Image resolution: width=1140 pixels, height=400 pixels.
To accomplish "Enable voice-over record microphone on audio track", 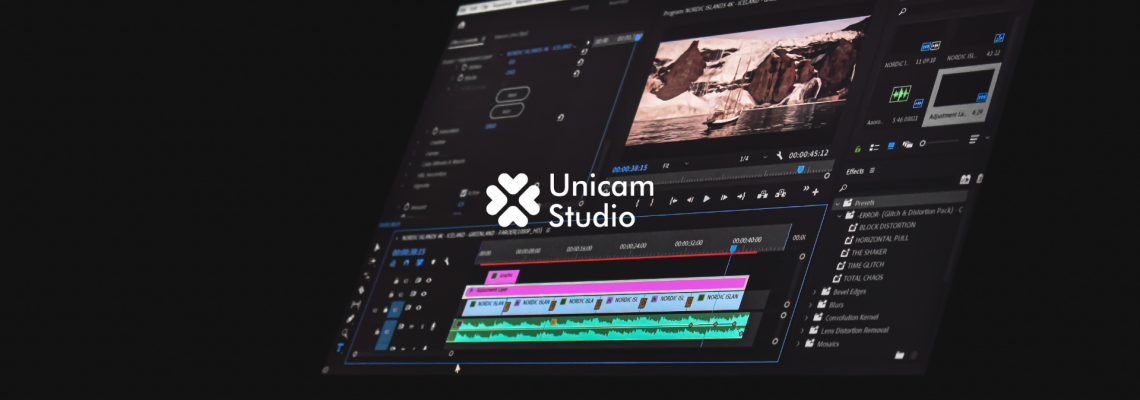I will 433,326.
